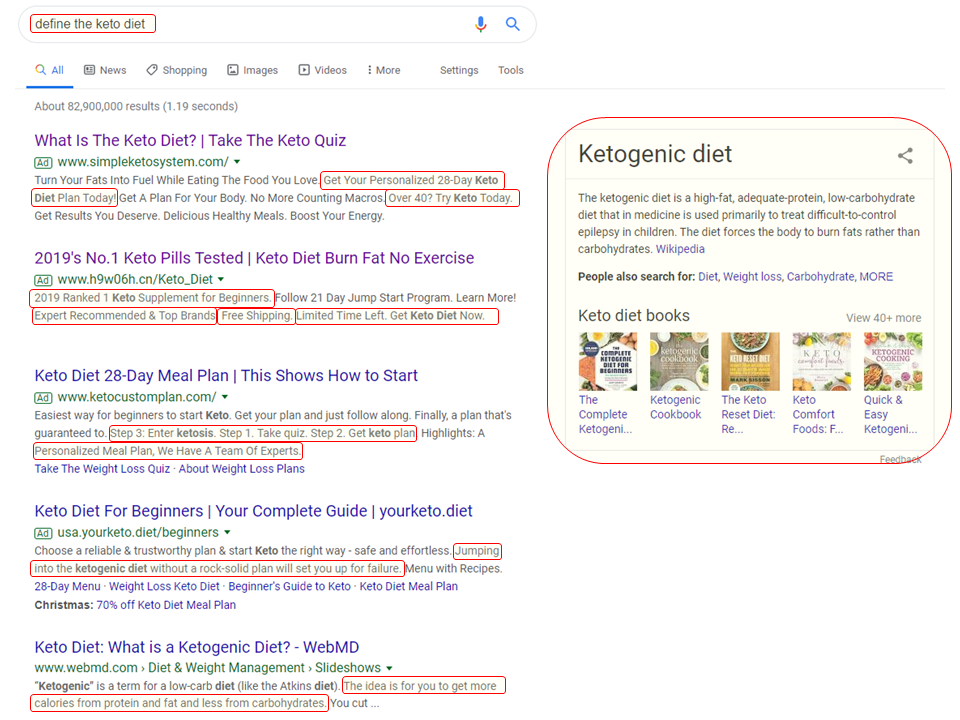Open 'Keto Diet For Beginners | Your Complete Guide'
960x720 pixels.
click(x=253, y=511)
